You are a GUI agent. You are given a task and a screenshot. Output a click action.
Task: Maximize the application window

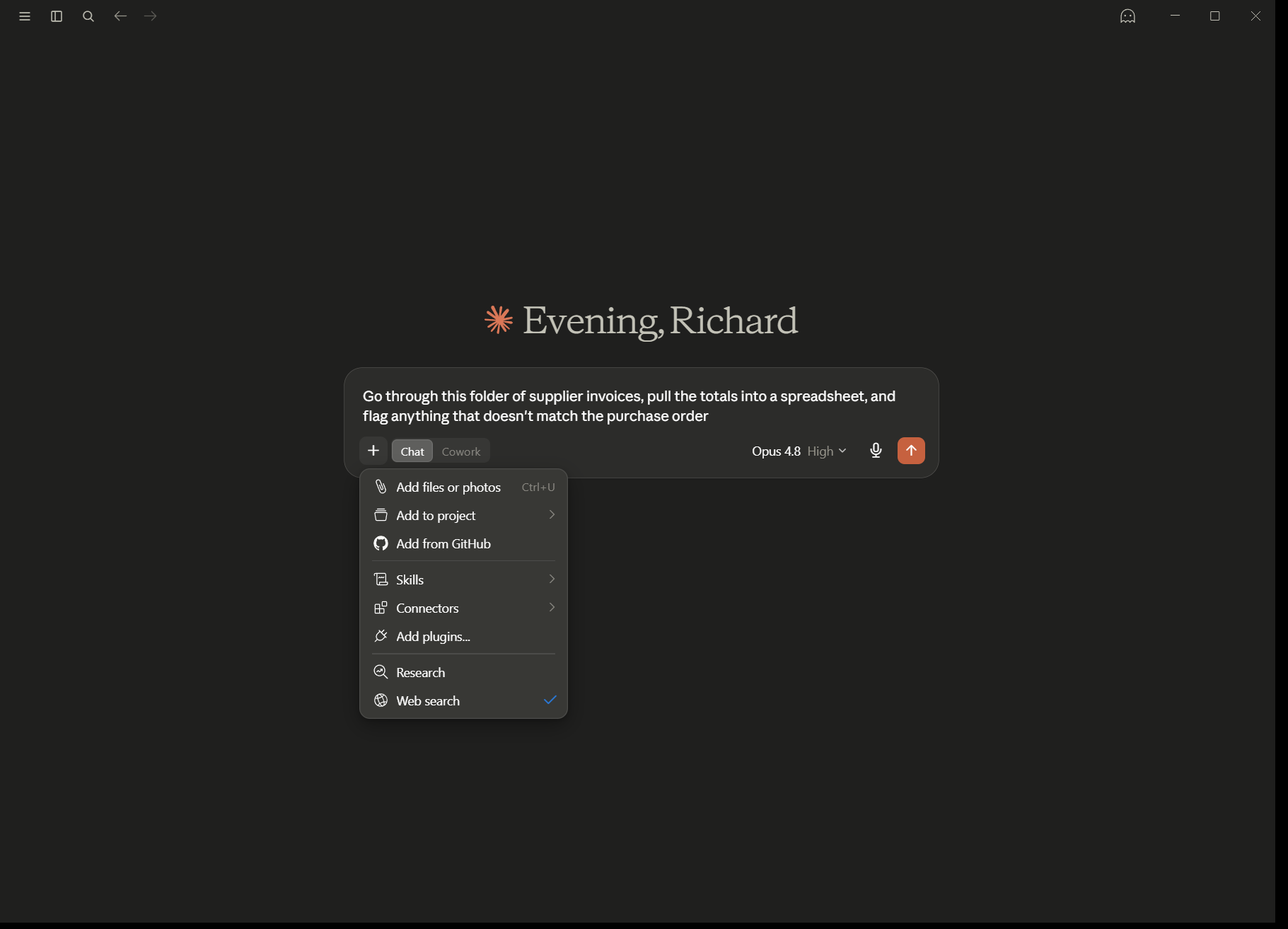(x=1215, y=16)
